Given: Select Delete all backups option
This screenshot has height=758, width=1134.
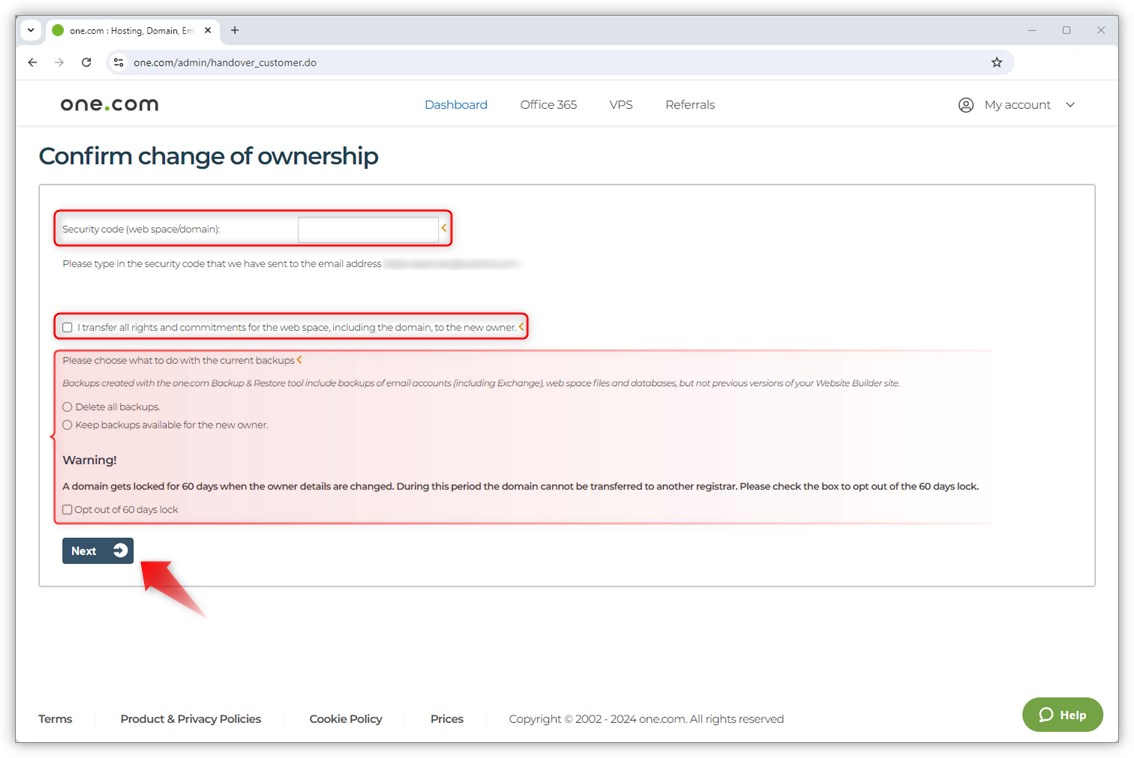Looking at the screenshot, I should click(x=68, y=407).
